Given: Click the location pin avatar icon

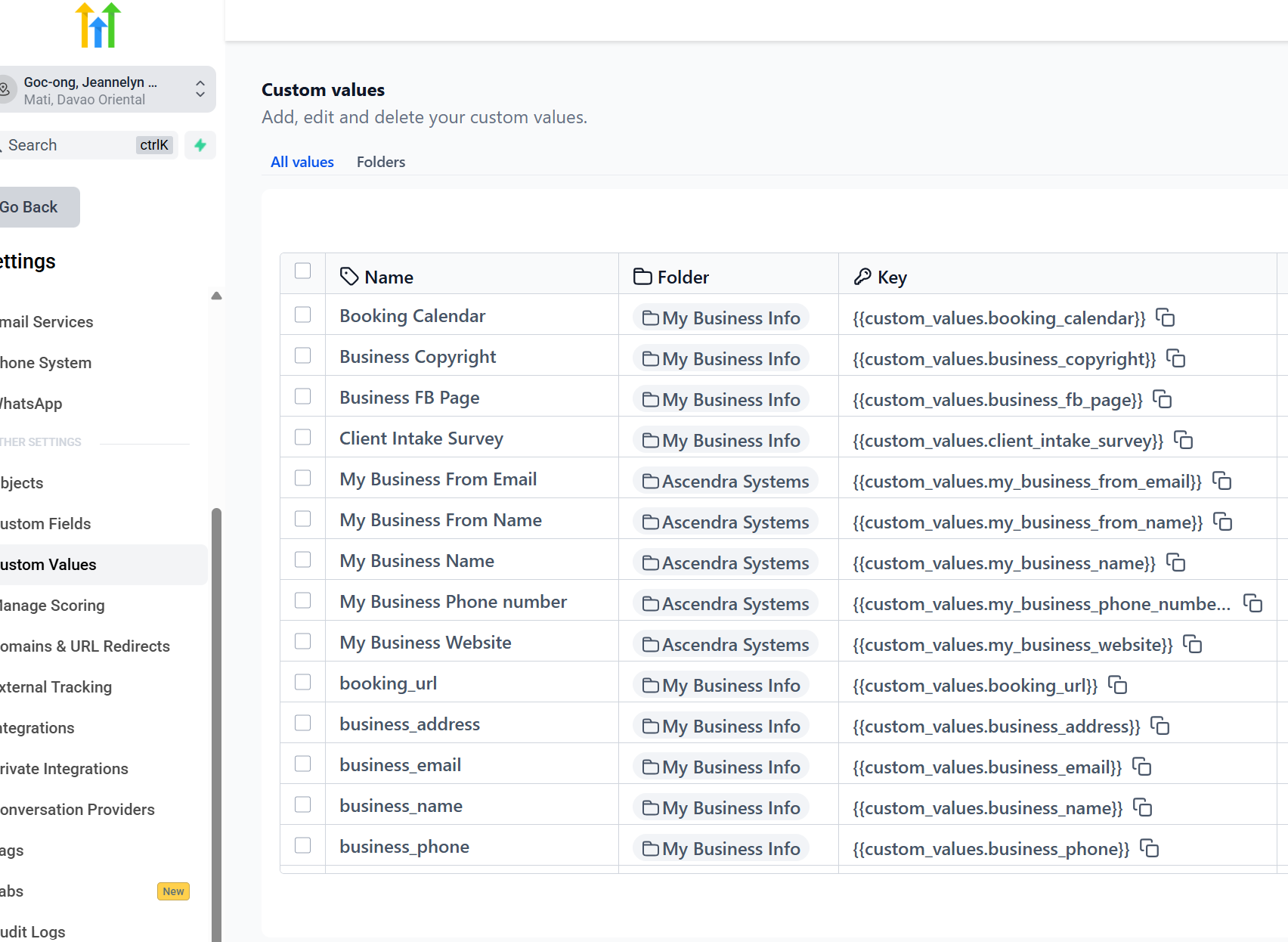Looking at the screenshot, I should click(5, 89).
